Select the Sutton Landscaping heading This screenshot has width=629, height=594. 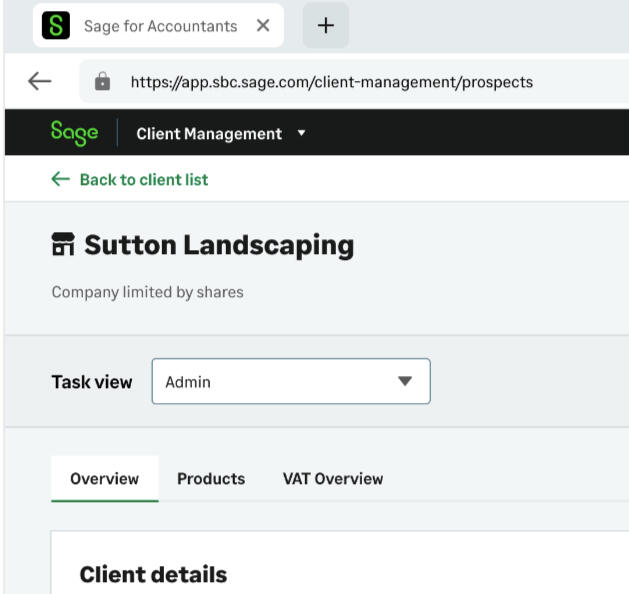219,245
